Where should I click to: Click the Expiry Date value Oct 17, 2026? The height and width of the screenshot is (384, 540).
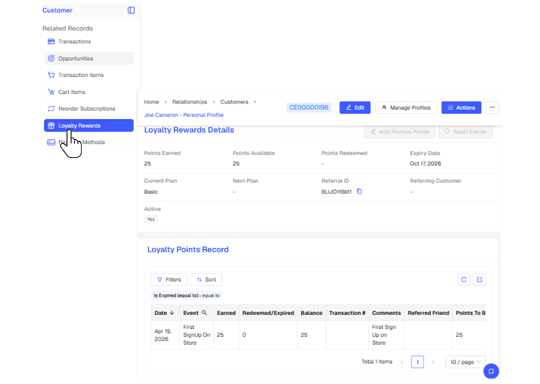425,164
